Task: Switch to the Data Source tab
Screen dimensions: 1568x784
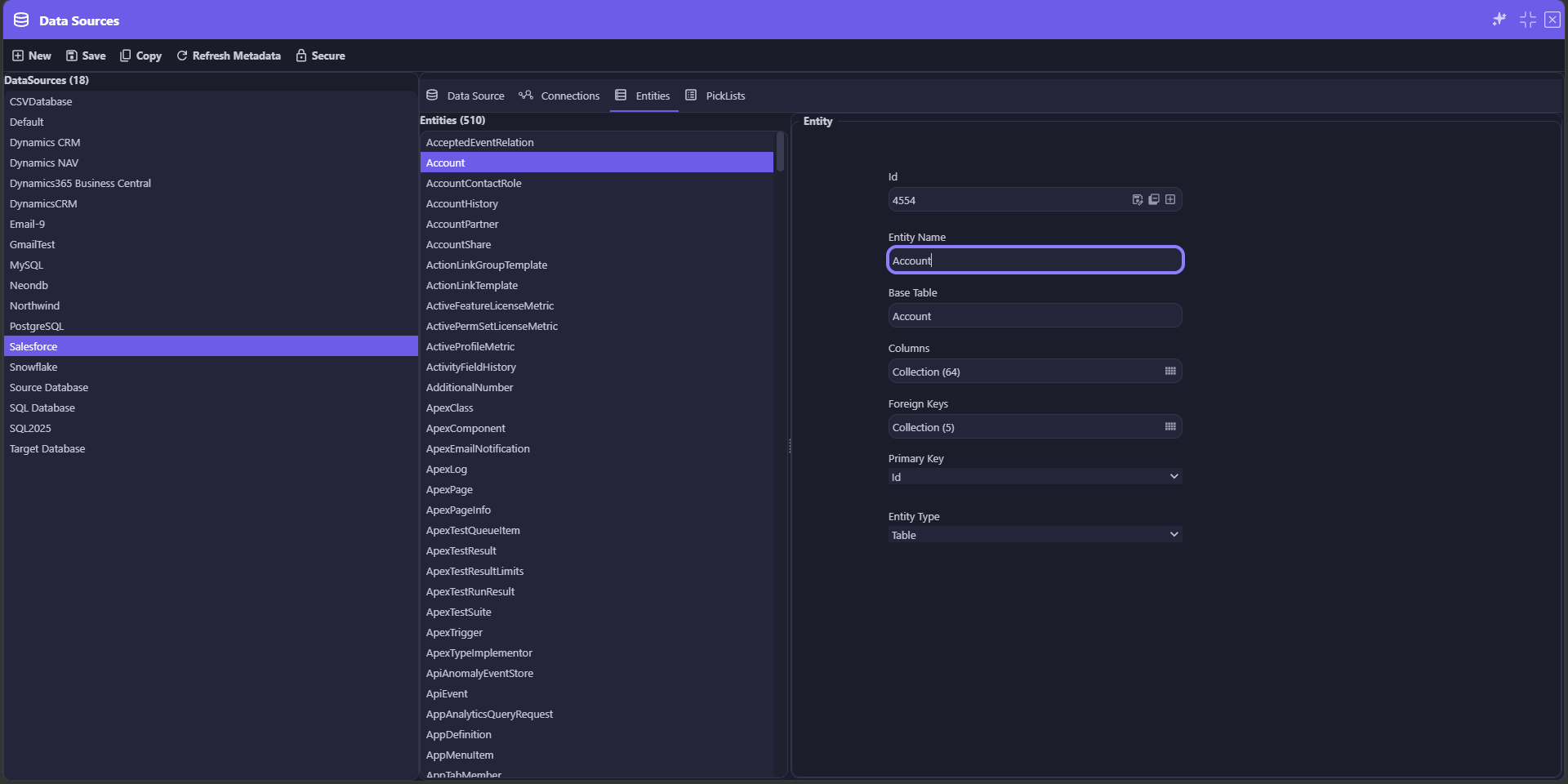Action: 465,96
